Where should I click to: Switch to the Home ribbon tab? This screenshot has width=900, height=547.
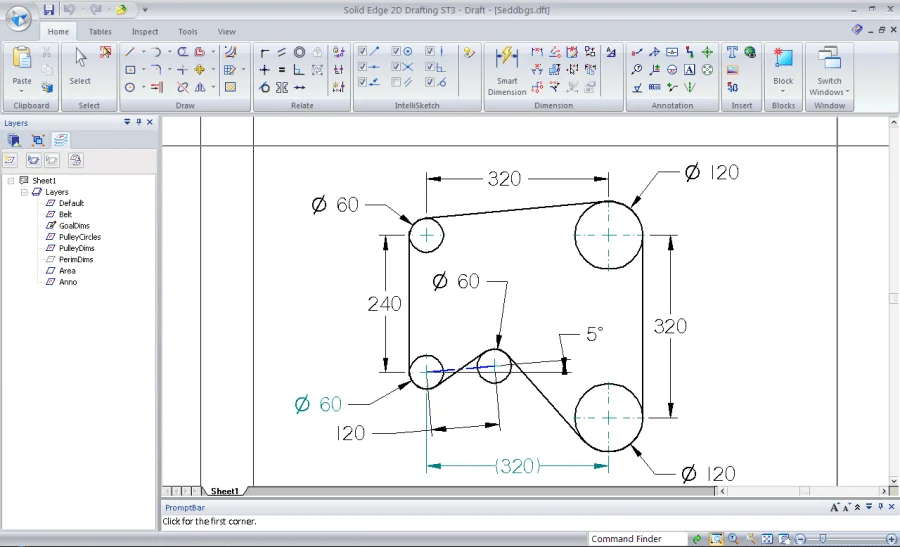(x=58, y=32)
